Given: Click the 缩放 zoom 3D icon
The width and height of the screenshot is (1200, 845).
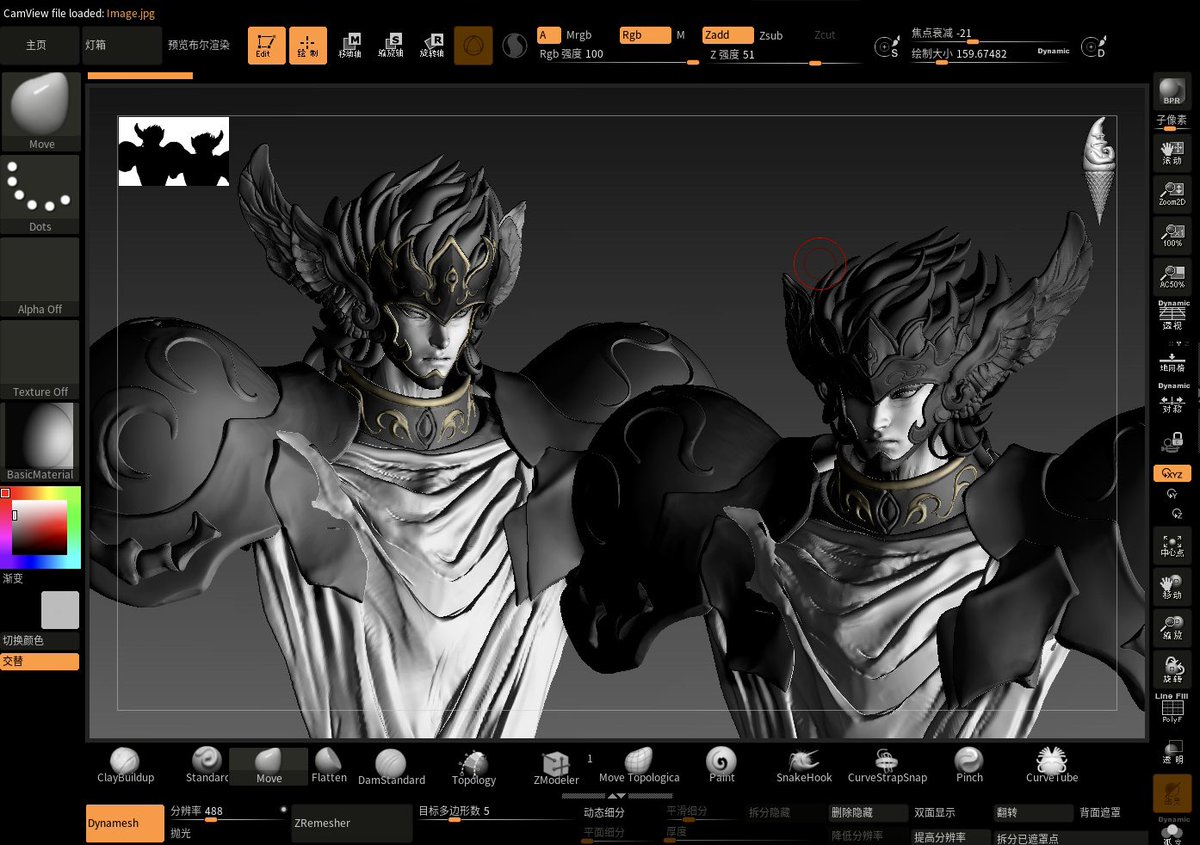Looking at the screenshot, I should [x=1171, y=628].
